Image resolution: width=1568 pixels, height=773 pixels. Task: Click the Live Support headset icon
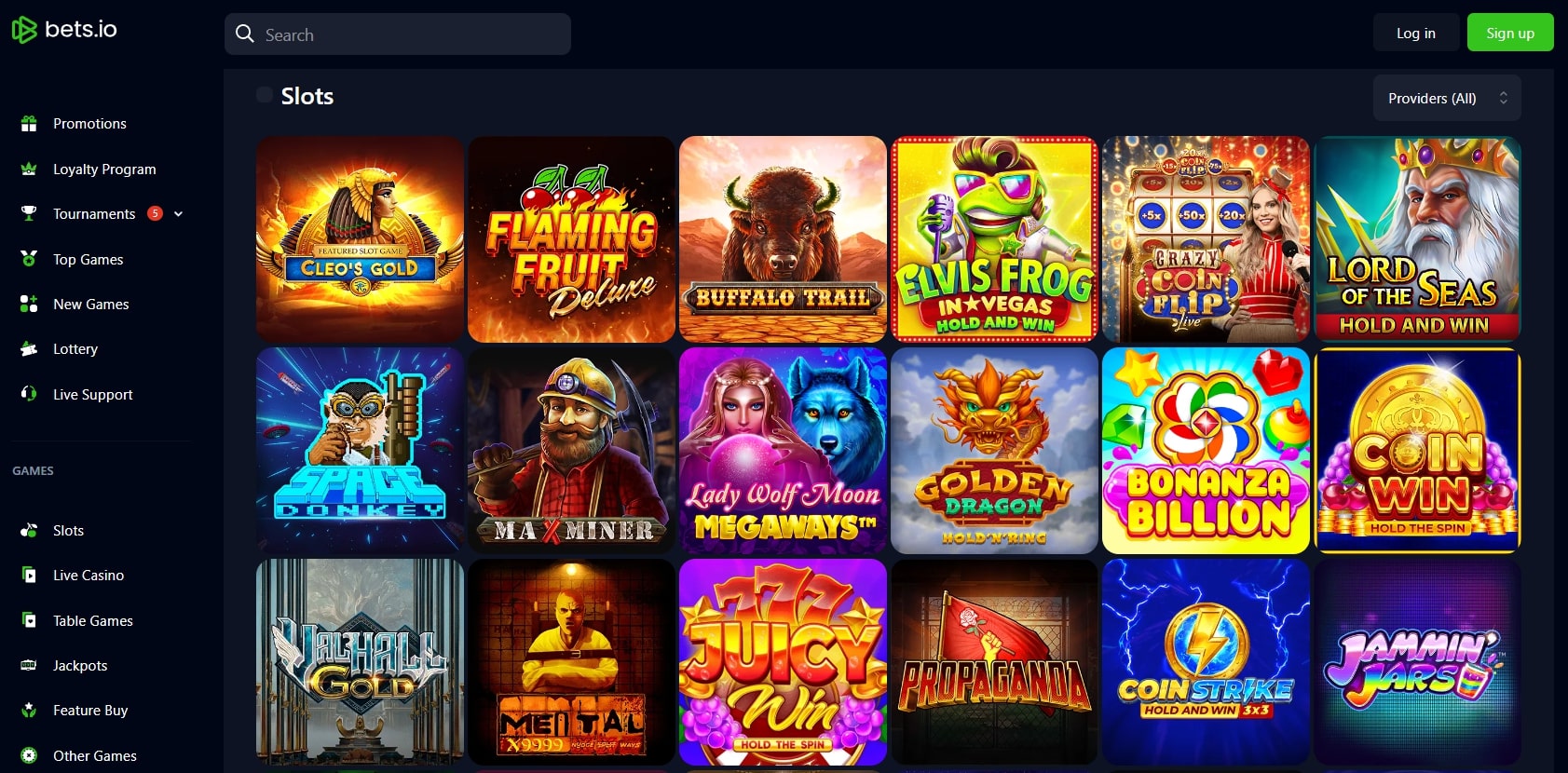tap(29, 394)
